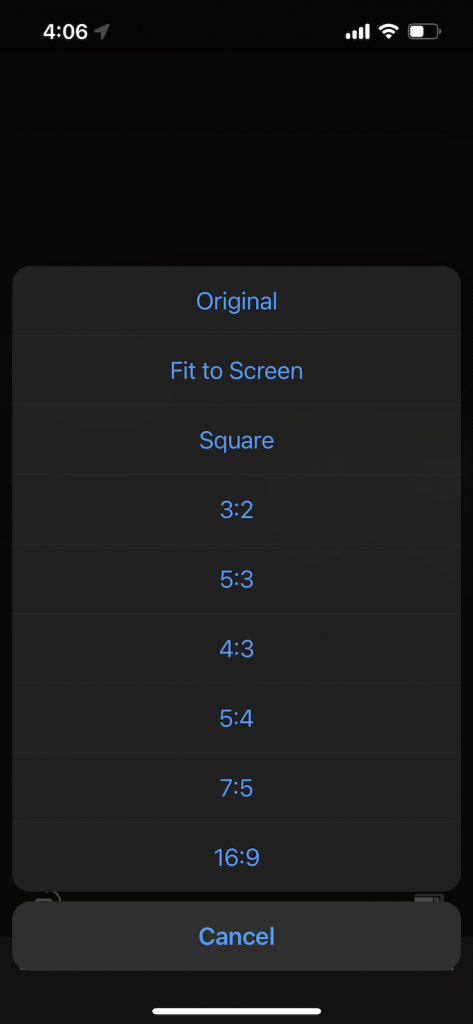Tap the cellular signal bars icon
The width and height of the screenshot is (473, 1024).
(x=357, y=31)
